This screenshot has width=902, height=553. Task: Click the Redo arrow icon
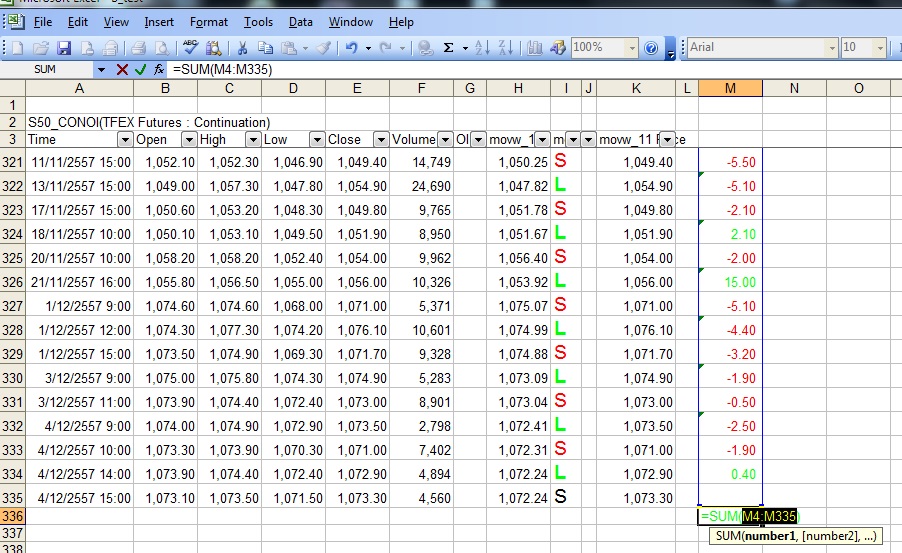click(385, 48)
